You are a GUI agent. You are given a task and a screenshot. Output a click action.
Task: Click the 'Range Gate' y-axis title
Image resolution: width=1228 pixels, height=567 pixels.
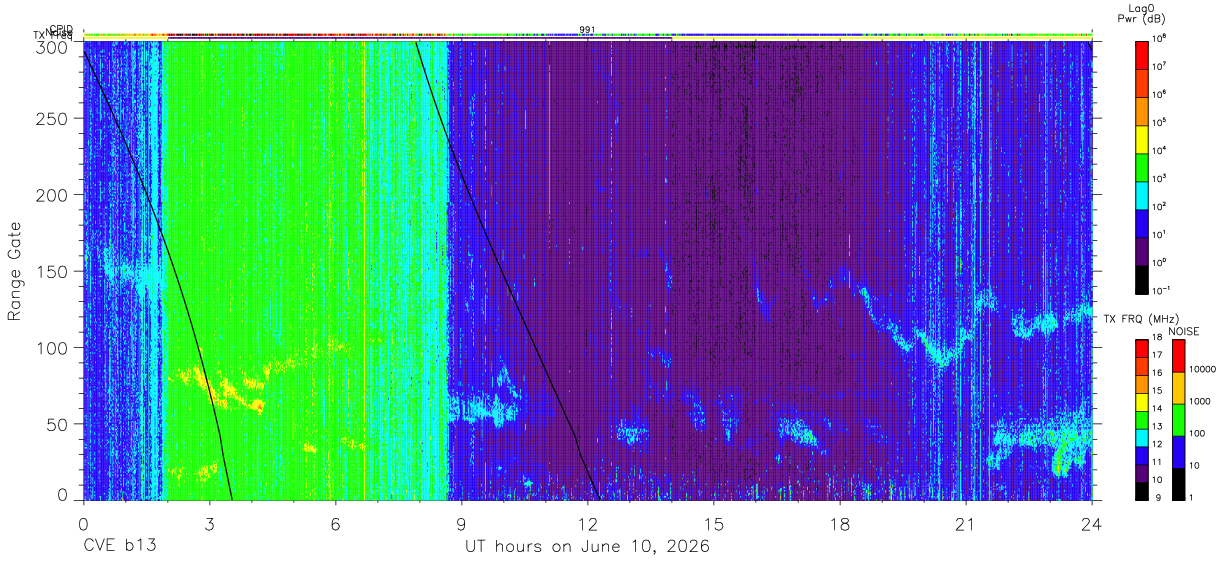[x=15, y=271]
